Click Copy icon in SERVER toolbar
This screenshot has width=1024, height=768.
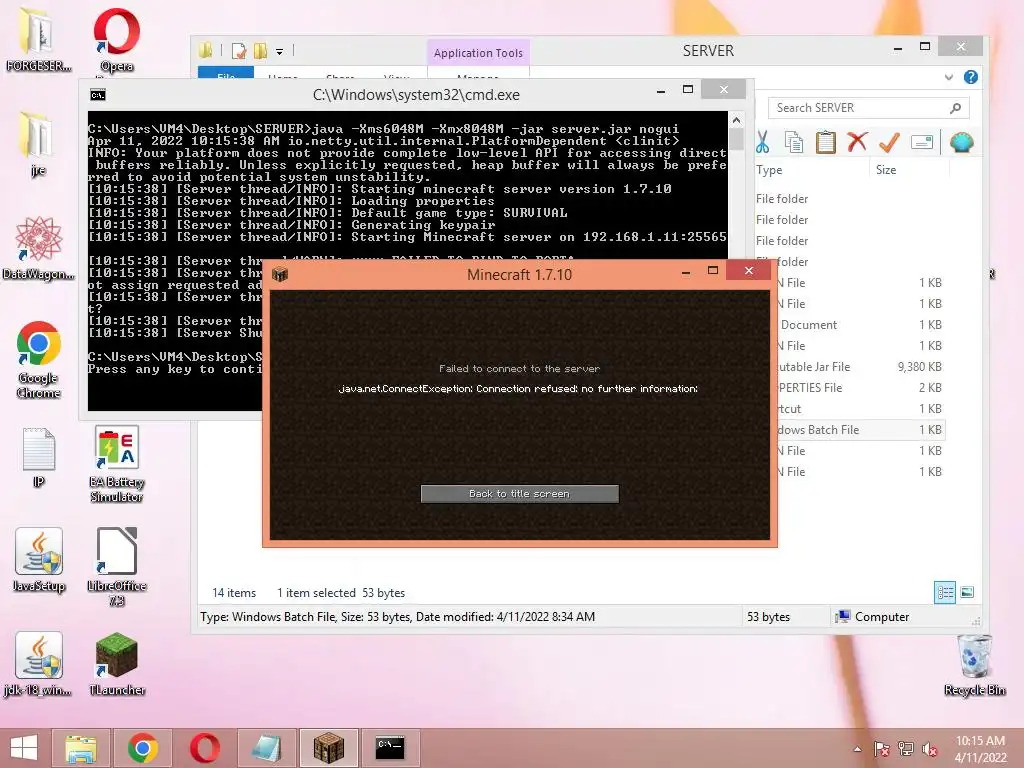(x=794, y=142)
